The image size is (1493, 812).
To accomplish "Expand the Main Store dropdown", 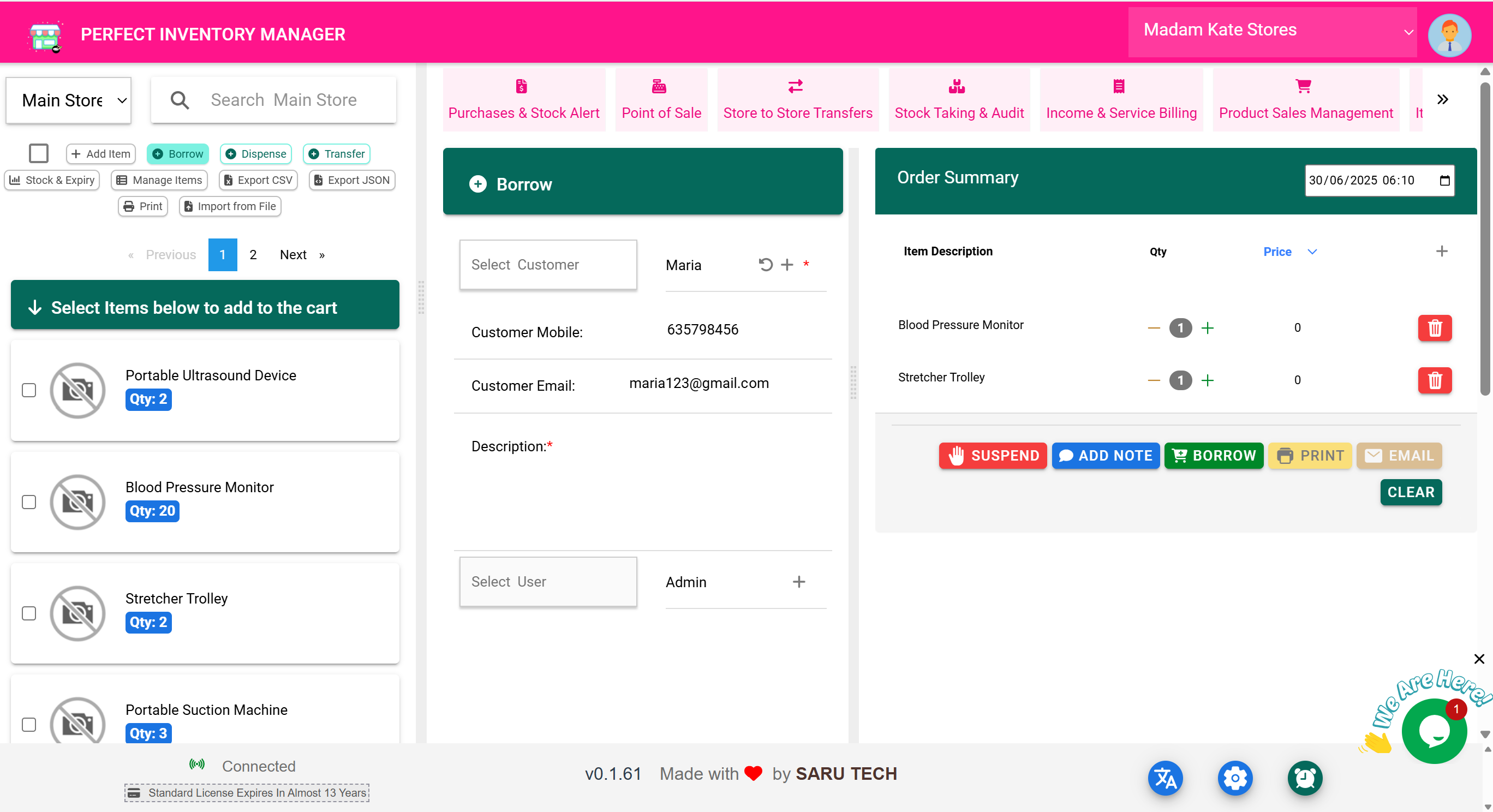I will pos(68,100).
